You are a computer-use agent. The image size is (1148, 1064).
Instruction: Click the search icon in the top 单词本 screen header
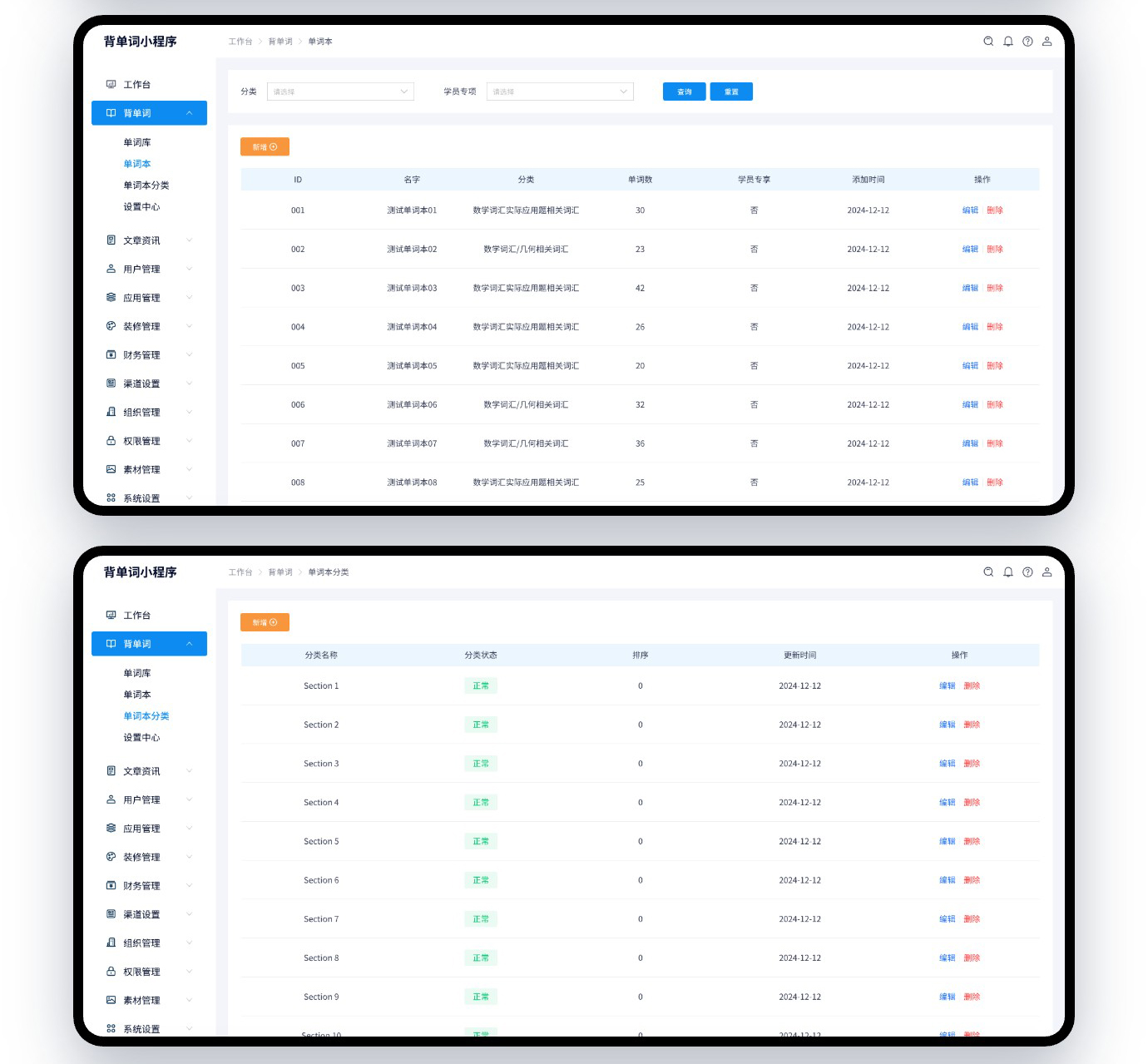988,42
